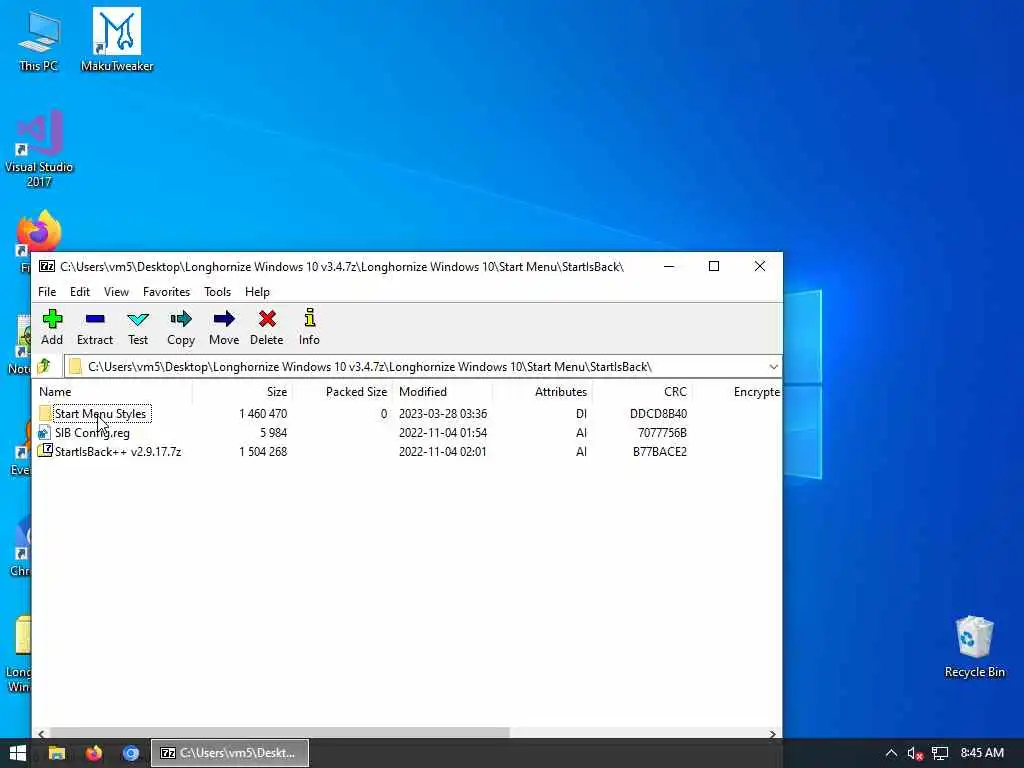This screenshot has height=768, width=1024.
Task: Click size value 5 984
Action: point(274,432)
